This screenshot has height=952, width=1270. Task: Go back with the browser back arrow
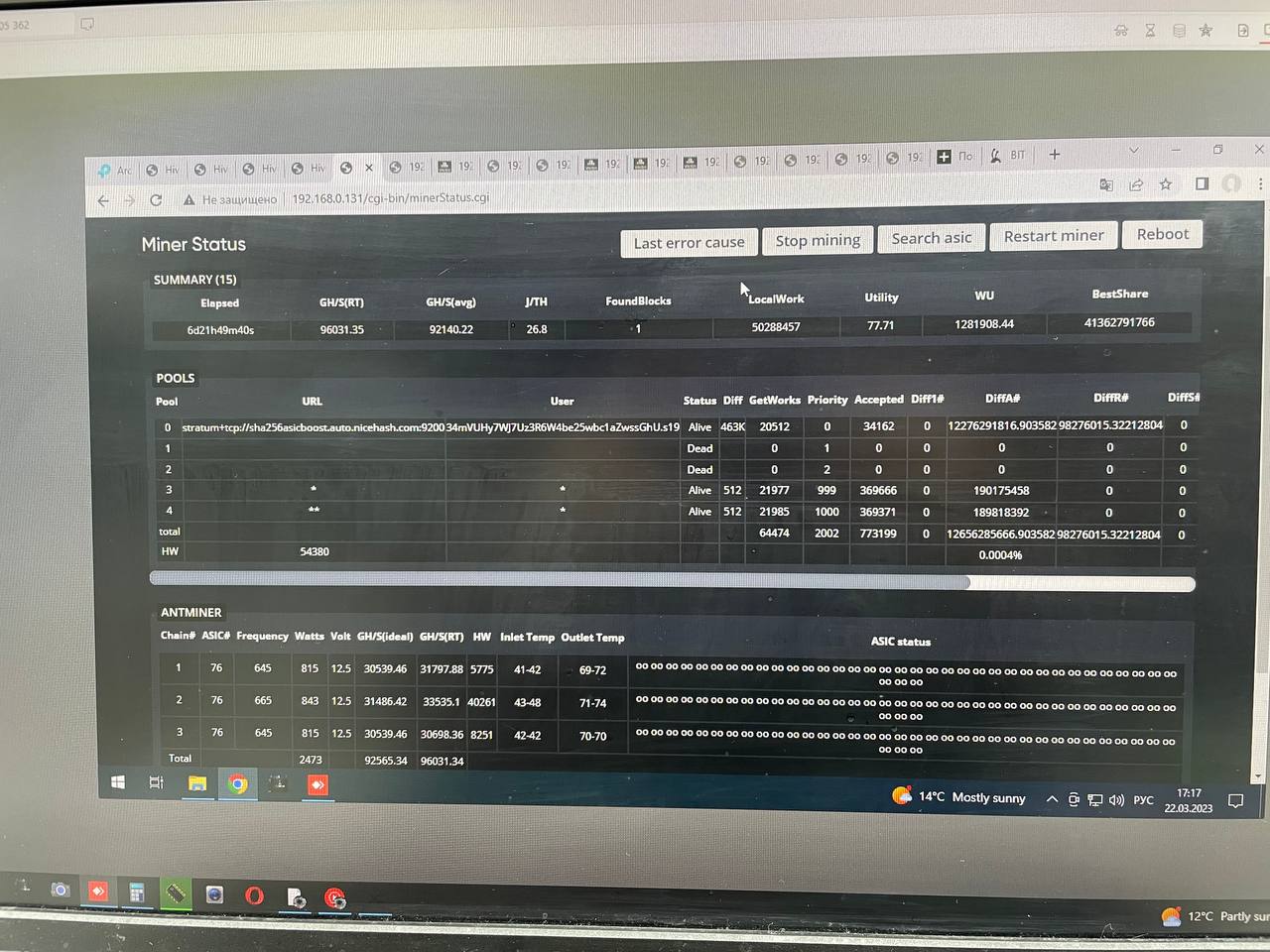coord(103,200)
